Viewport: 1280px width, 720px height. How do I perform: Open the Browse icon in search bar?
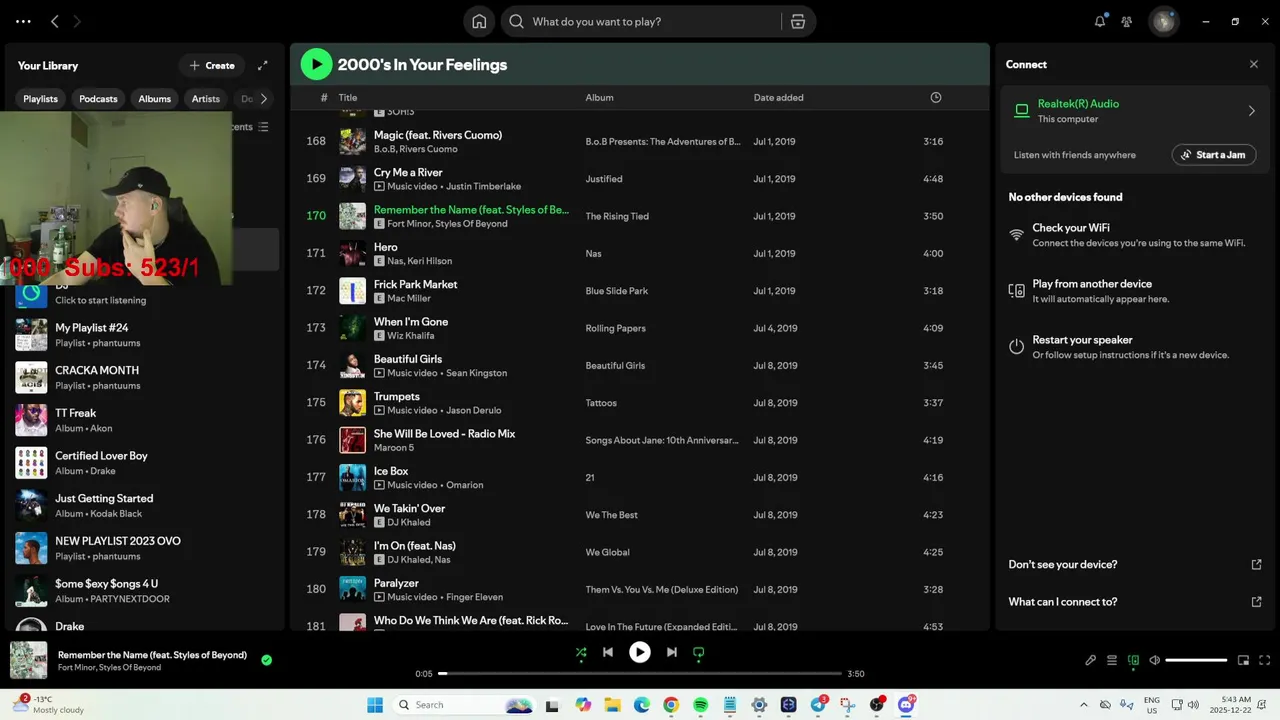[798, 21]
